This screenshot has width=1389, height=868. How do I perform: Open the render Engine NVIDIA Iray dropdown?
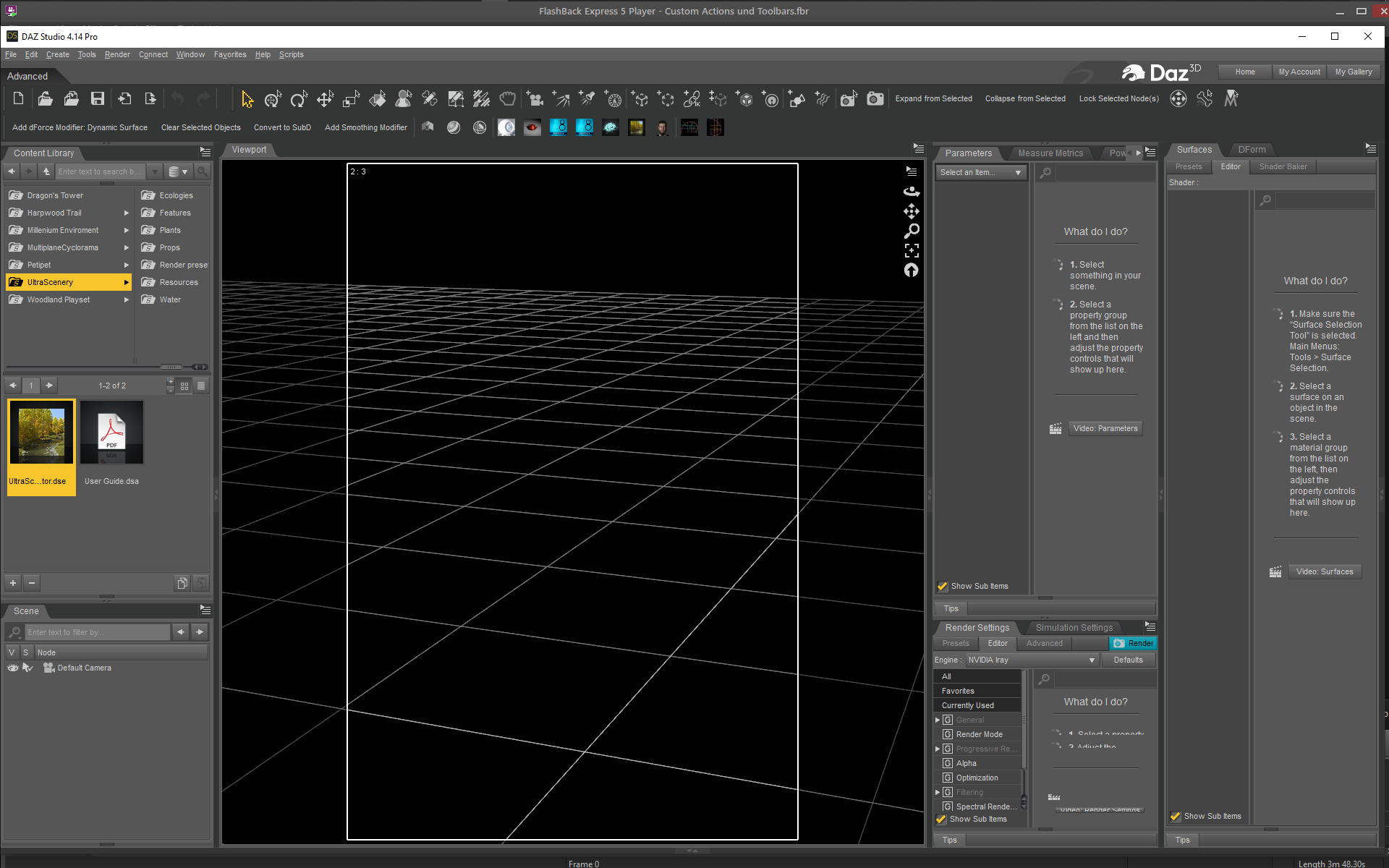coord(1031,660)
